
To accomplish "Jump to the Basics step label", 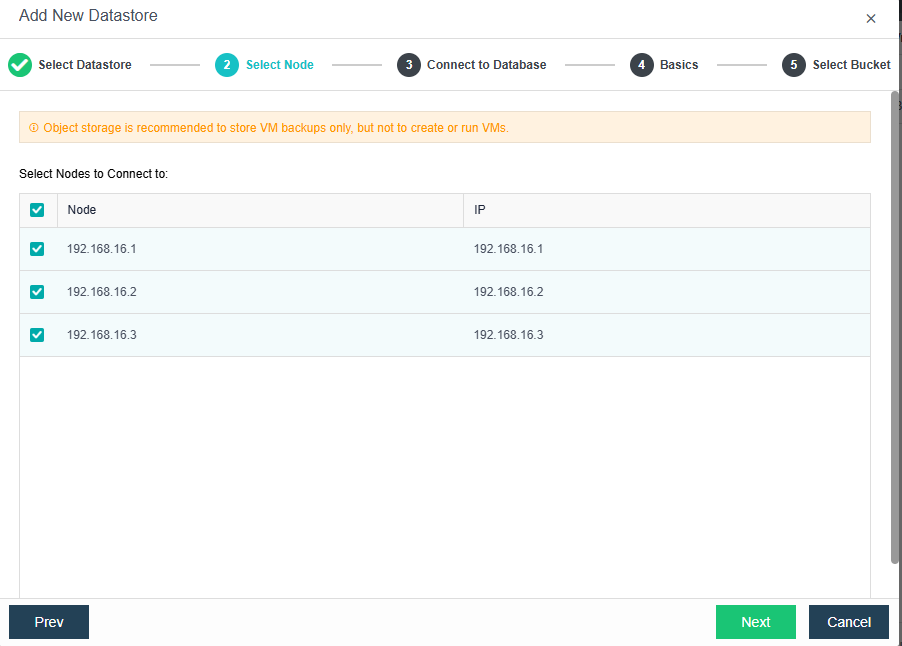I will 679,65.
